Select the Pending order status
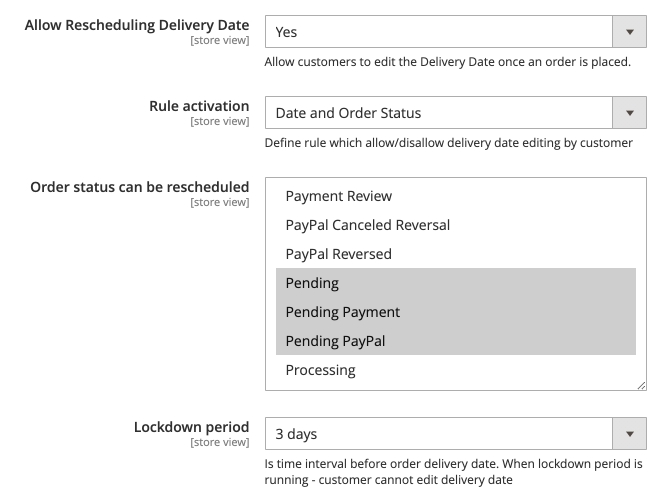The image size is (666, 496). (312, 283)
